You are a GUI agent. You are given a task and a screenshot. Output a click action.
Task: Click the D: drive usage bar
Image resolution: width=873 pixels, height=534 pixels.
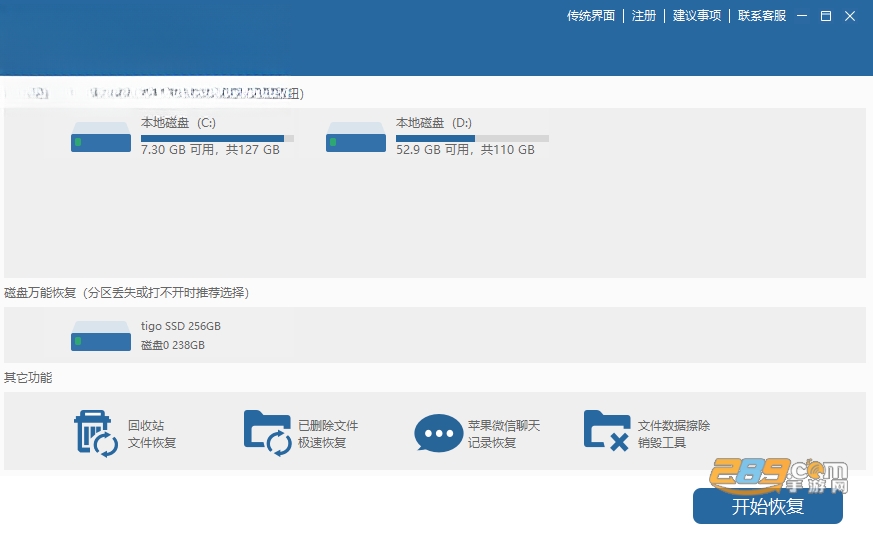click(472, 138)
